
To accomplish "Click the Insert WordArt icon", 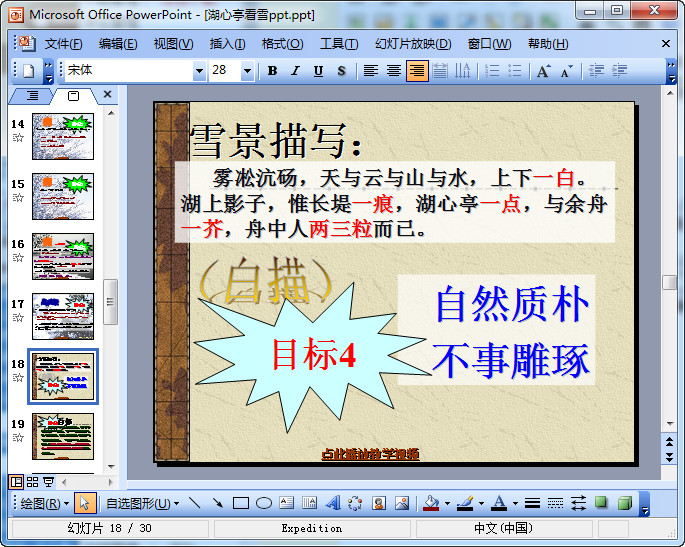I will click(x=333, y=503).
